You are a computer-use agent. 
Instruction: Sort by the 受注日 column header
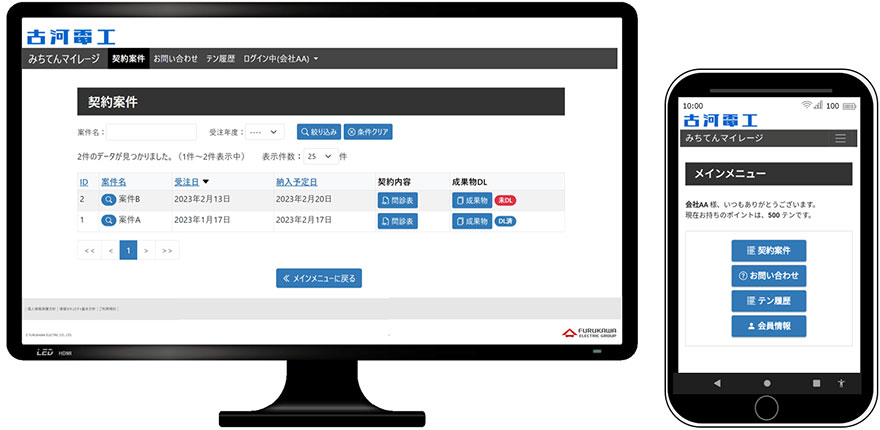(187, 182)
